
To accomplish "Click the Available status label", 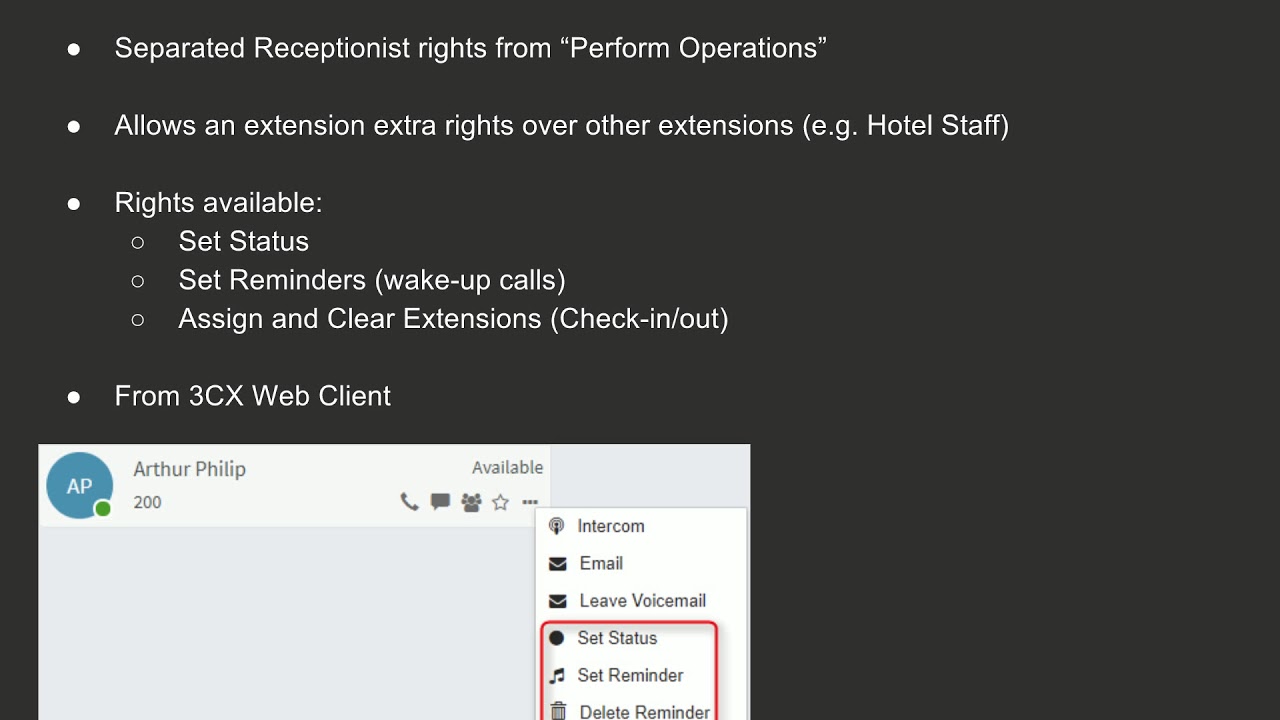I will click(x=507, y=468).
